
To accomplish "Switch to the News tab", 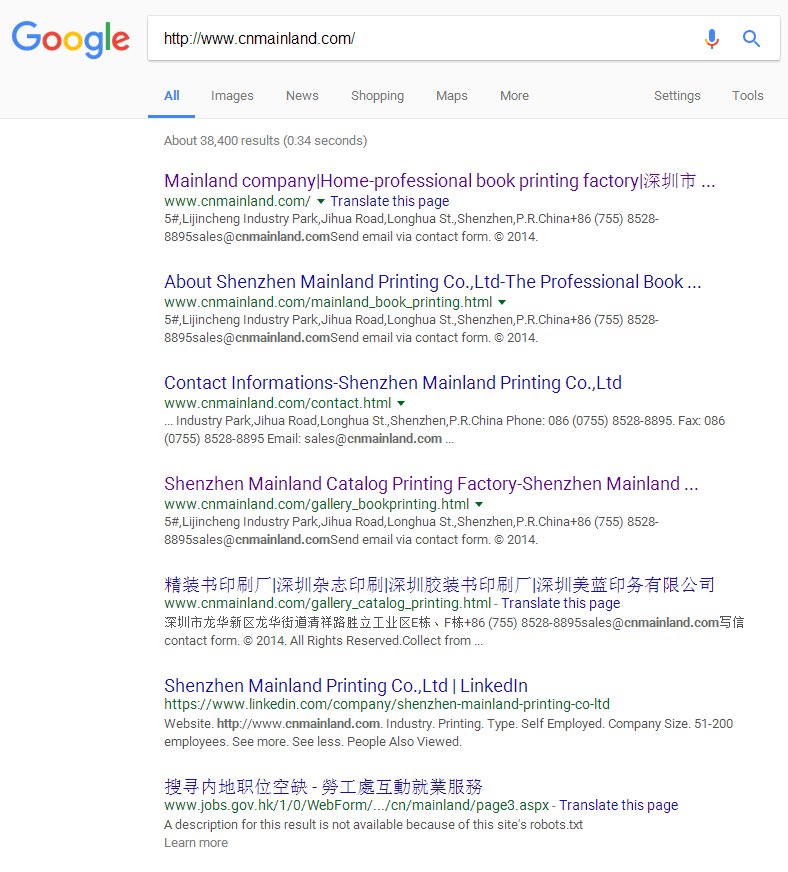I will [x=302, y=96].
